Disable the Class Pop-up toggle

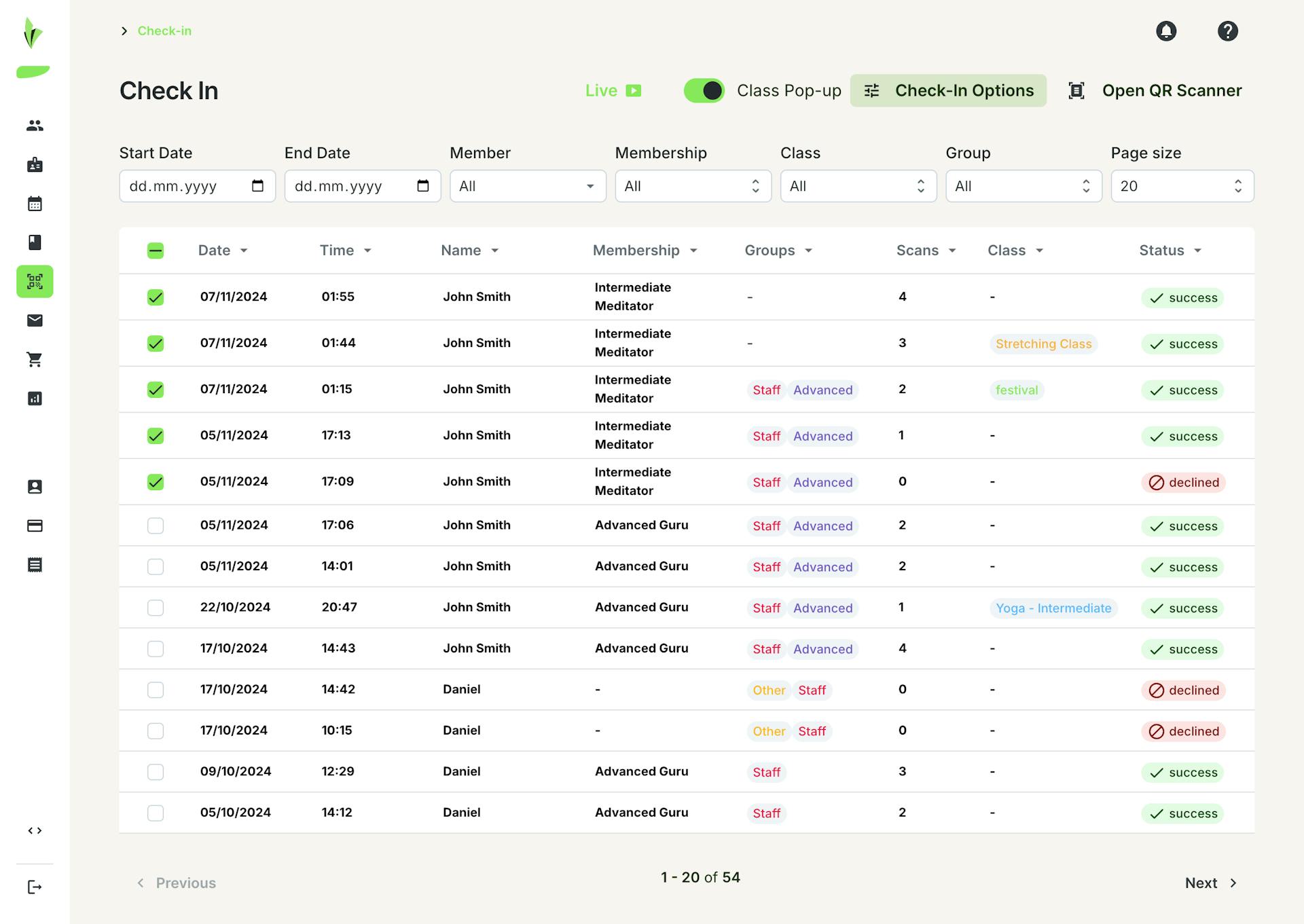[704, 90]
